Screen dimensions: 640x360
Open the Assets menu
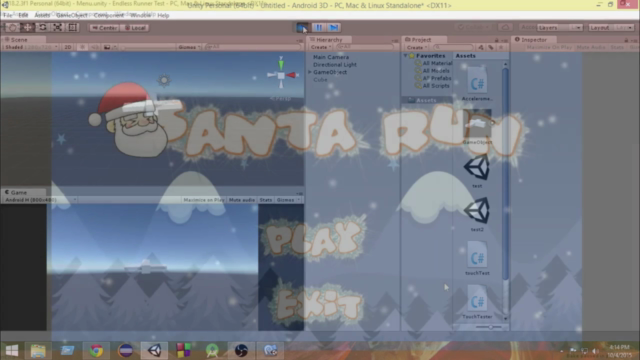click(x=42, y=16)
